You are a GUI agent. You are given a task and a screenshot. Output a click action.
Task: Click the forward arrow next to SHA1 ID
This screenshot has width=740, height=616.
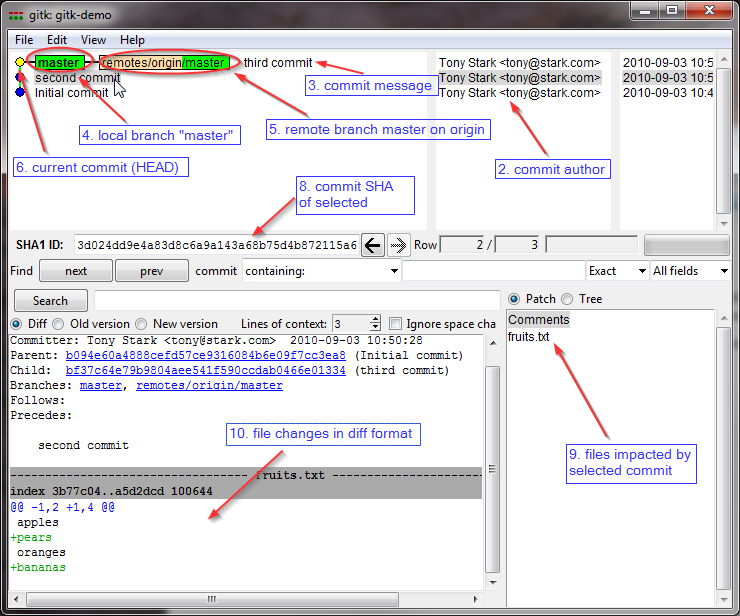(398, 245)
